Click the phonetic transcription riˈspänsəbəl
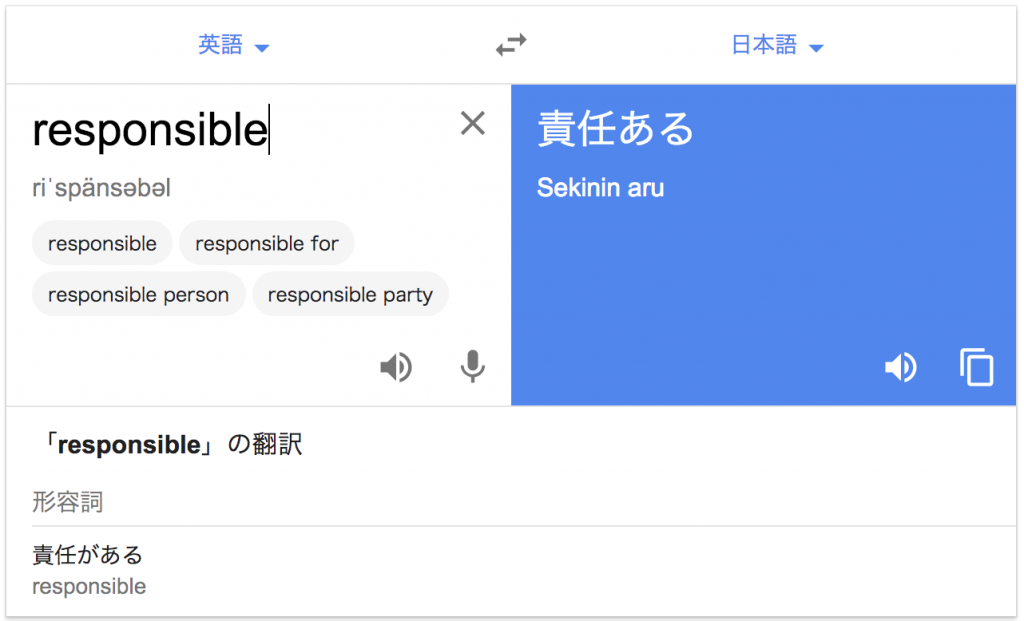Viewport: 1024px width, 621px height. click(x=101, y=188)
